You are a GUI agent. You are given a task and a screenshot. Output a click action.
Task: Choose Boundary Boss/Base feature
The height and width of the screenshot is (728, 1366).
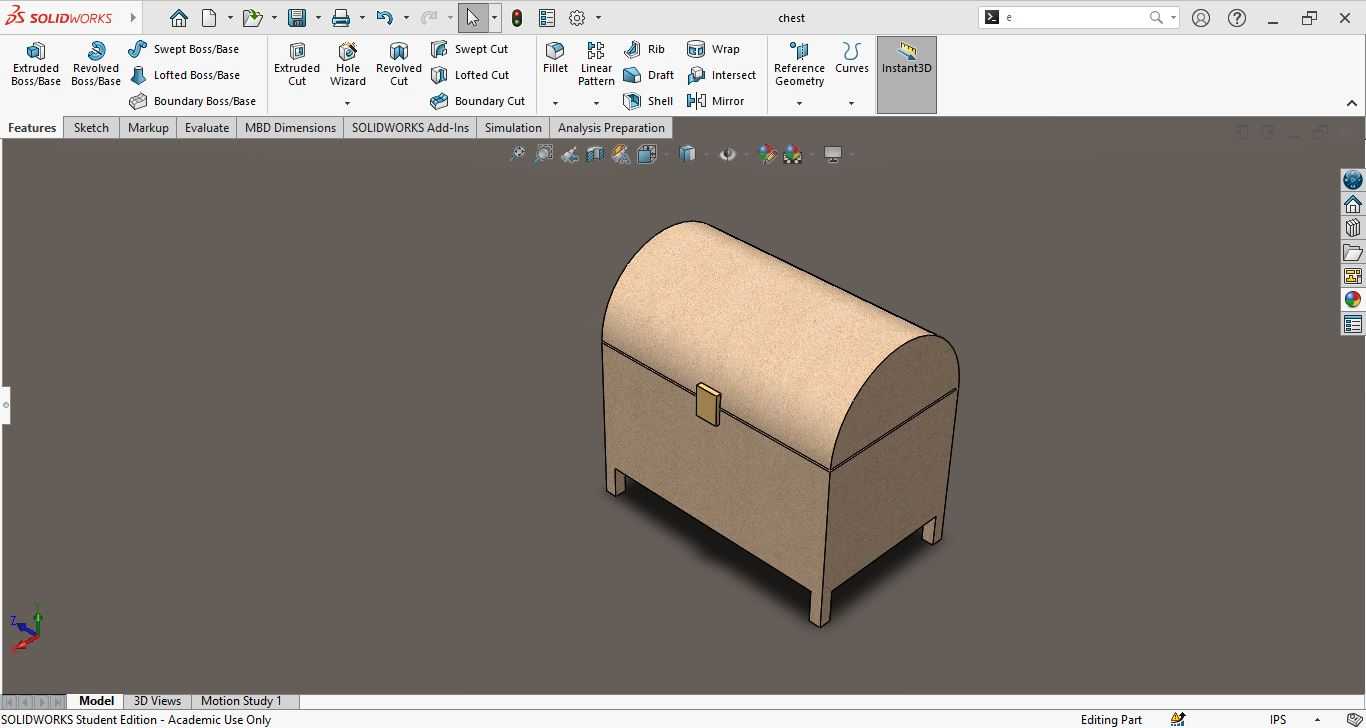pos(193,101)
